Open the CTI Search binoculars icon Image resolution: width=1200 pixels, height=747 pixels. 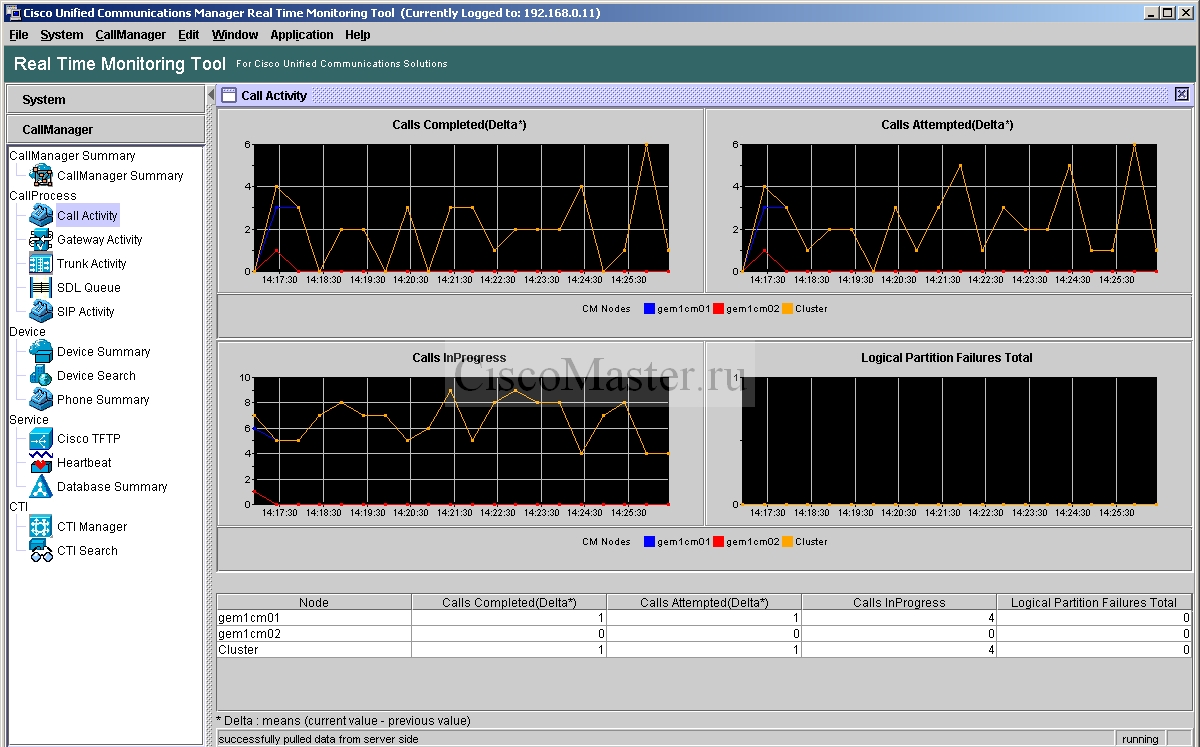pyautogui.click(x=41, y=551)
